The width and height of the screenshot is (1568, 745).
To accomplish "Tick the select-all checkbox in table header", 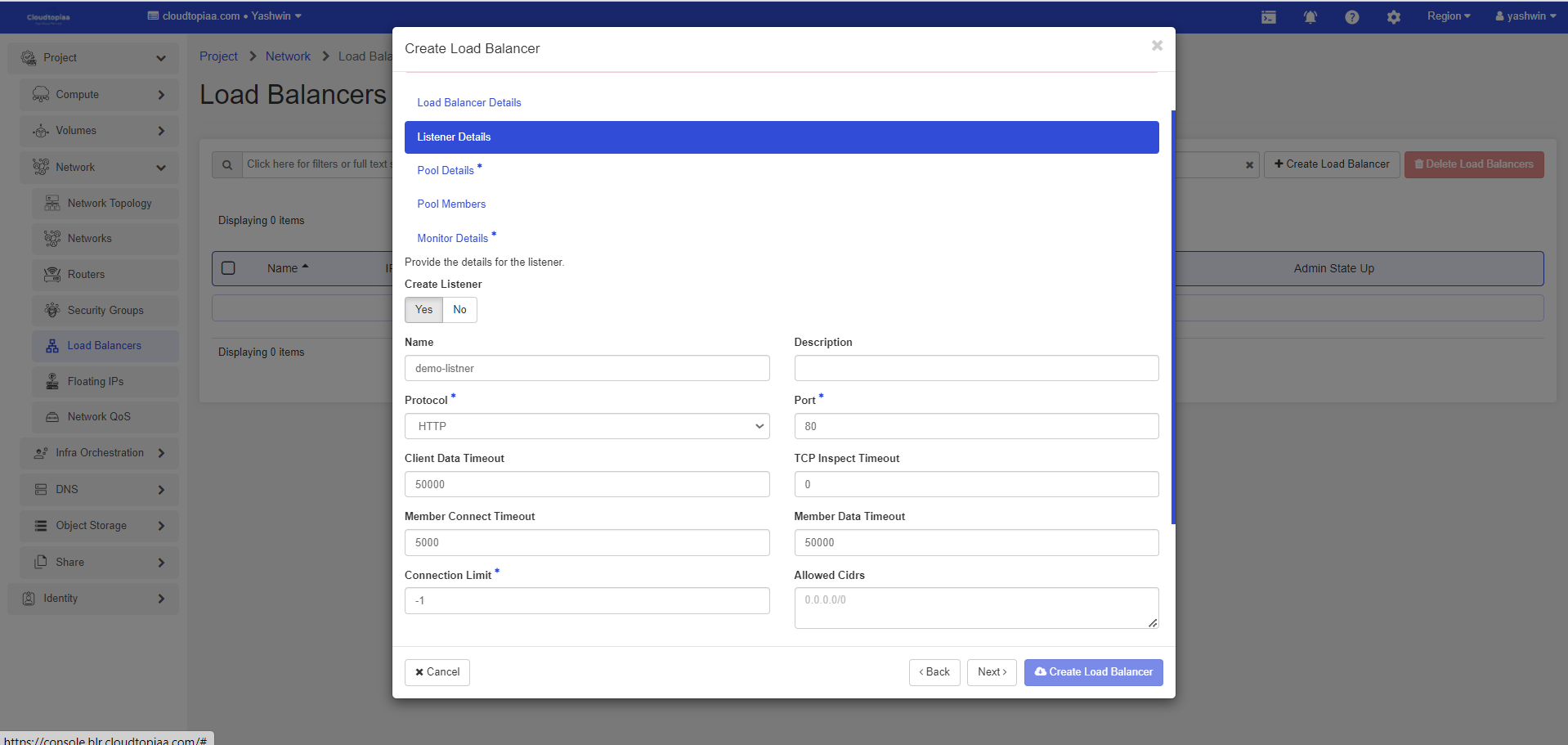I will pos(229,268).
